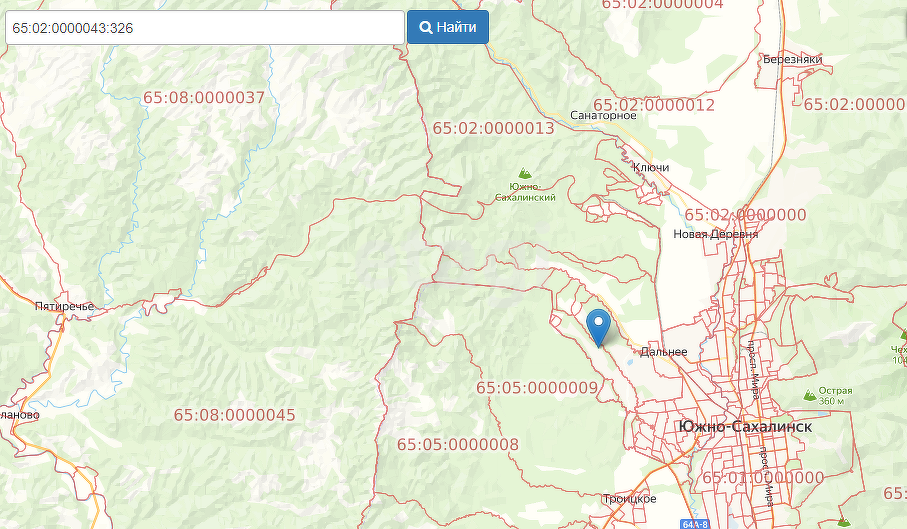907x529 pixels.
Task: Select district label 65:05:0000009
Action: pos(537,388)
